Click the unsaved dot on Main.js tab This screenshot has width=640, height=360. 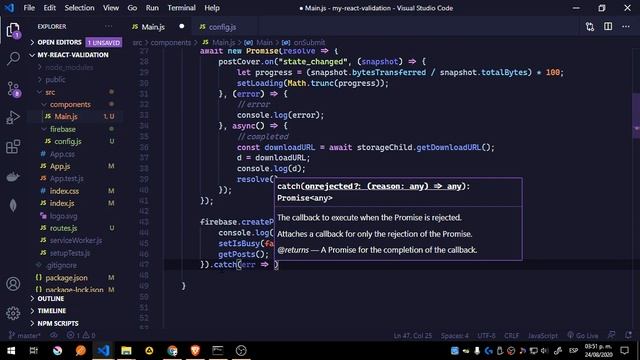[182, 27]
